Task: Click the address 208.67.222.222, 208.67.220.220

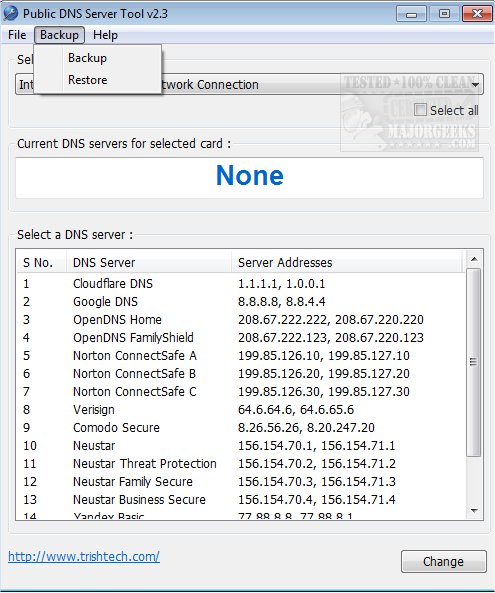Action: pyautogui.click(x=331, y=320)
